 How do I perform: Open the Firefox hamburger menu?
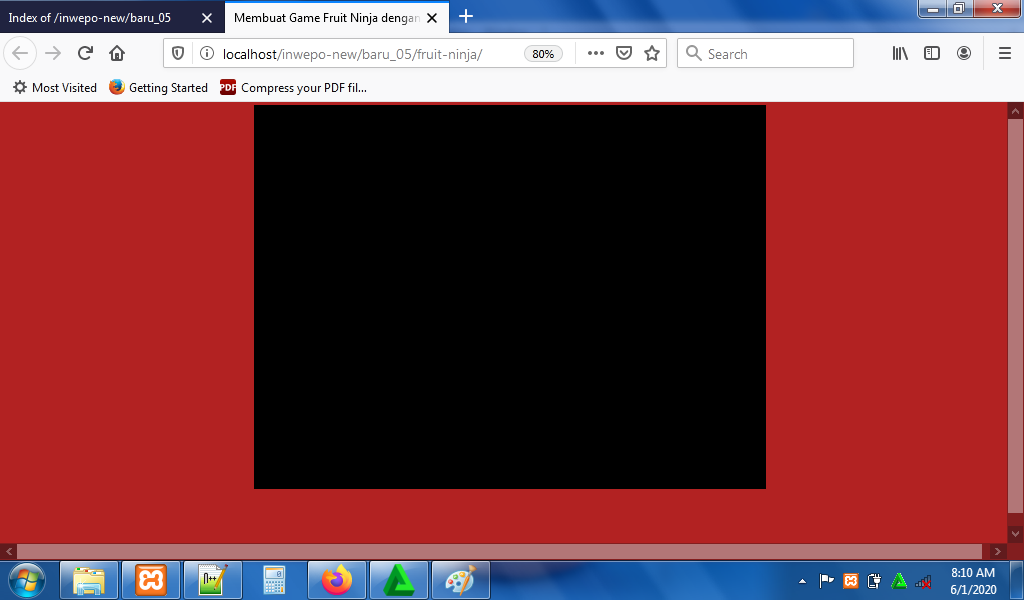(1004, 54)
